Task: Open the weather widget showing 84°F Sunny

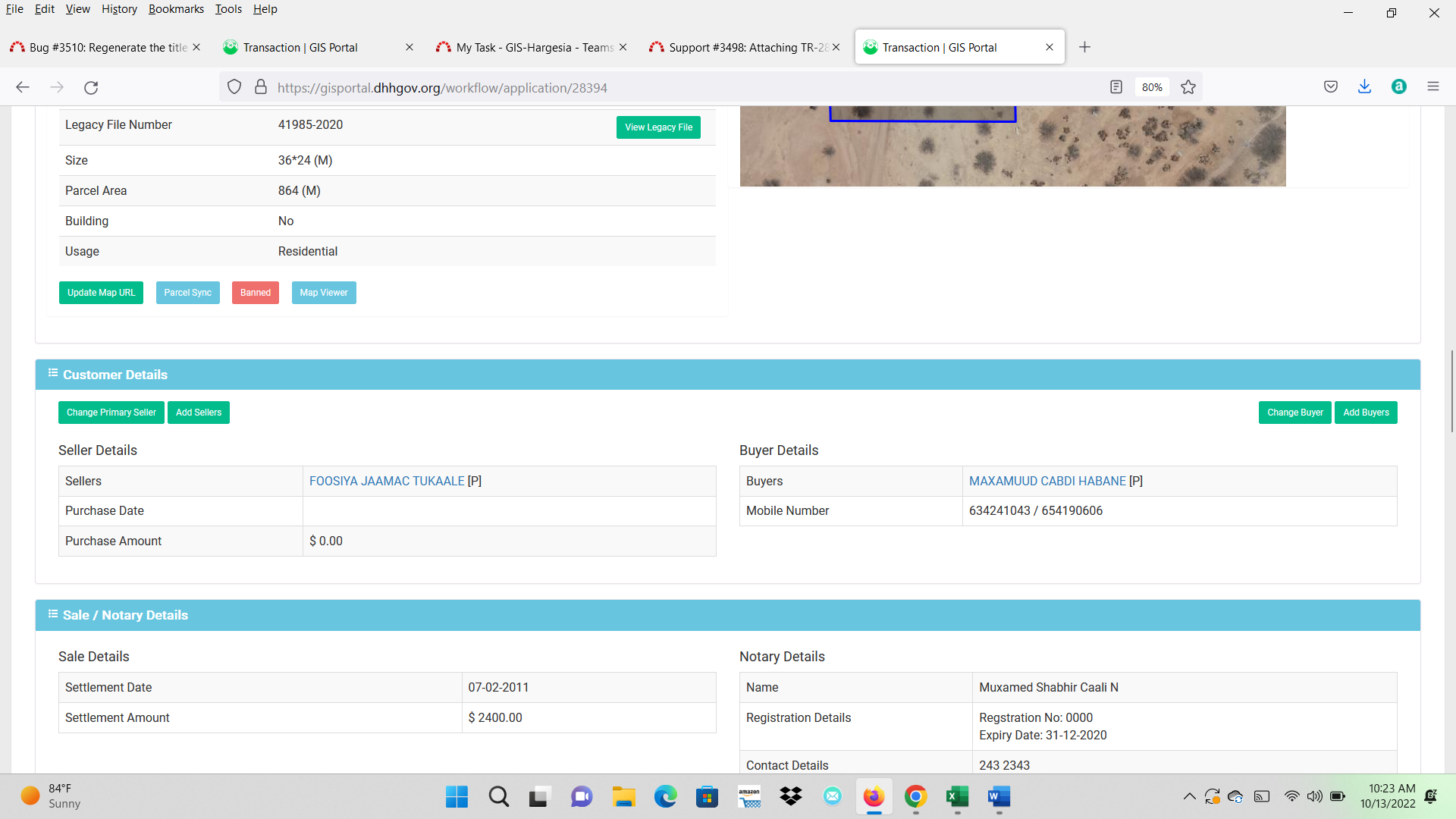Action: click(52, 796)
